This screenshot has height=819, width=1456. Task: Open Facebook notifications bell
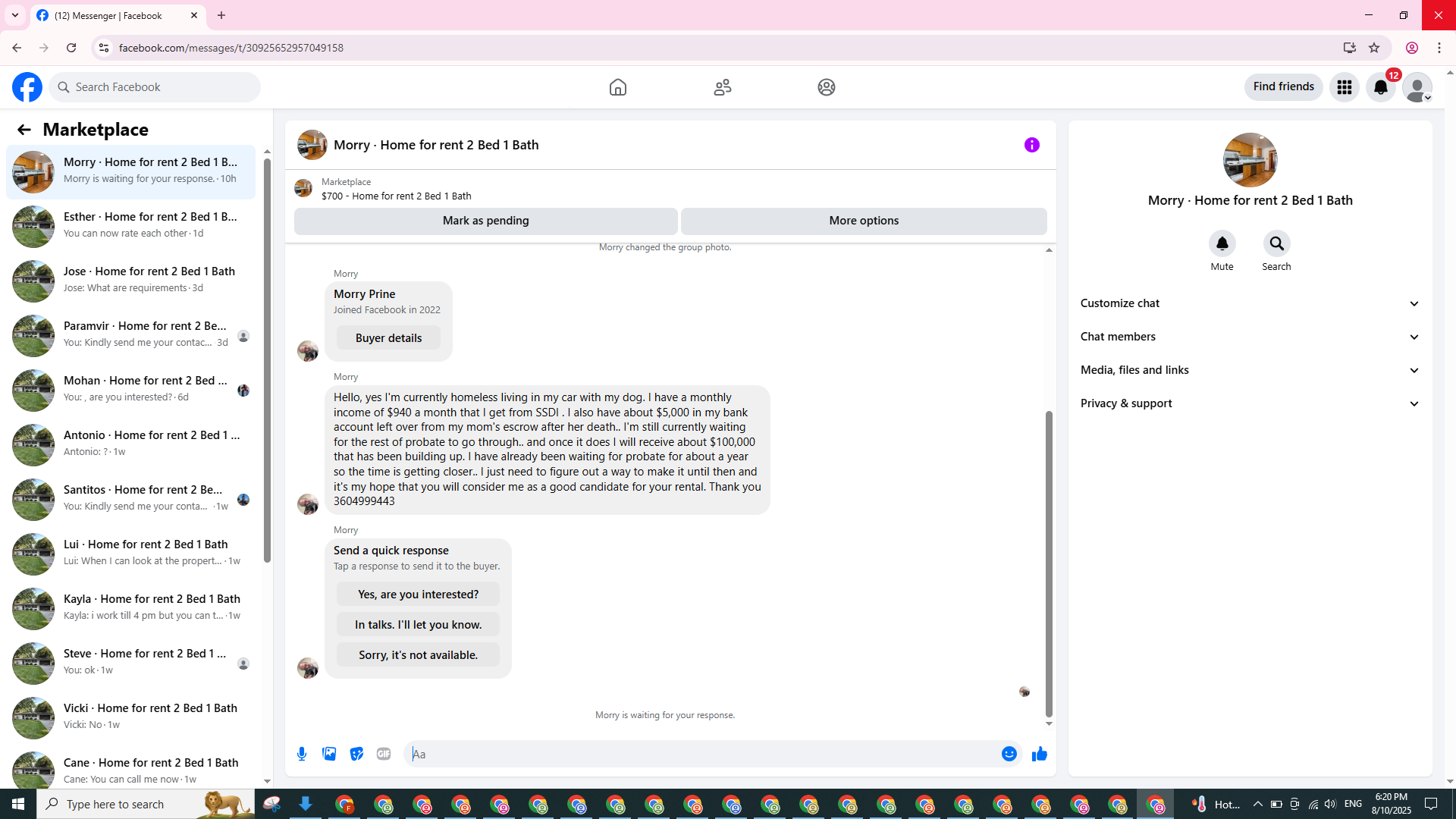1381,87
